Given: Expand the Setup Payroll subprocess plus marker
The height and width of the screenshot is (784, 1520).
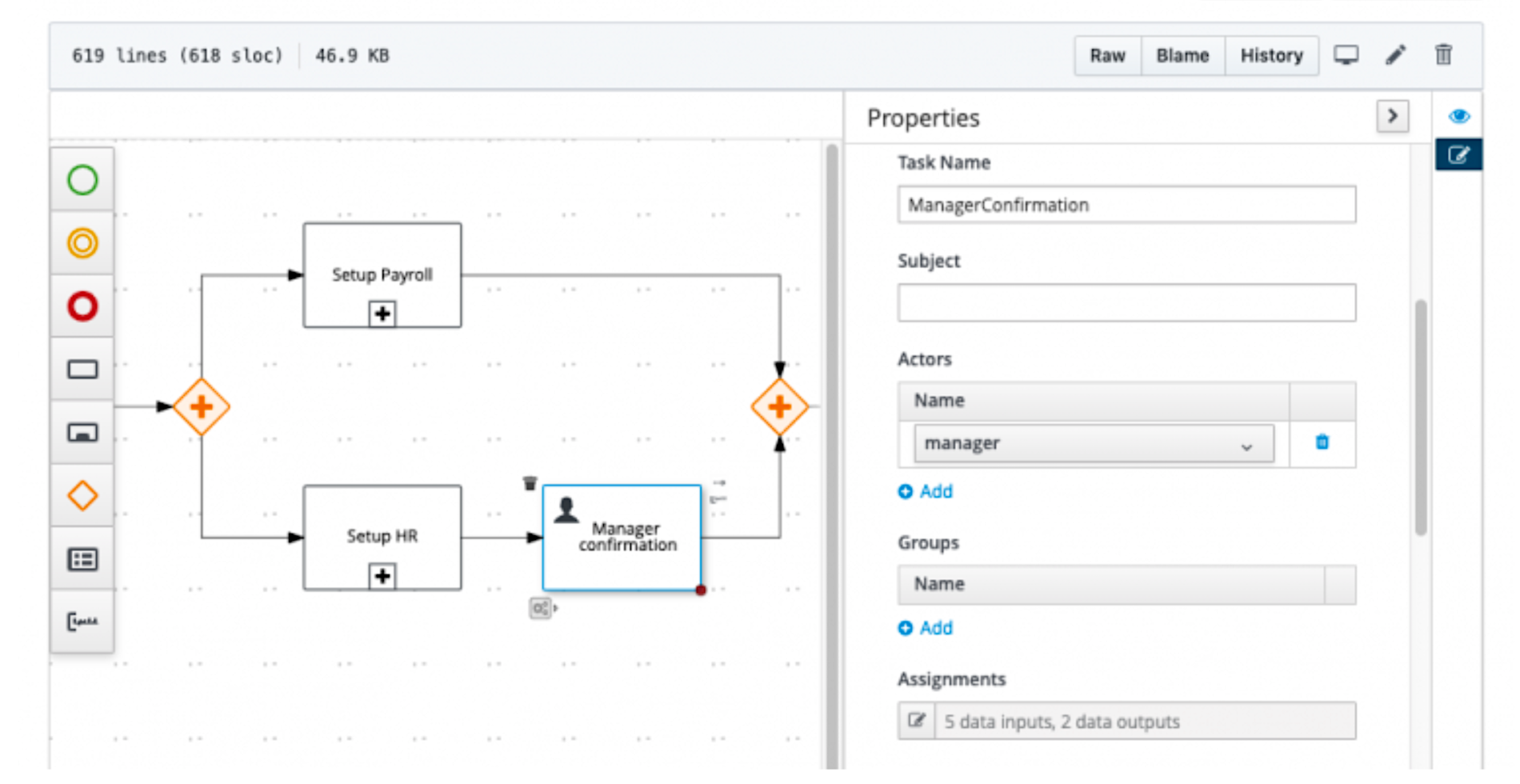Looking at the screenshot, I should pos(382,314).
